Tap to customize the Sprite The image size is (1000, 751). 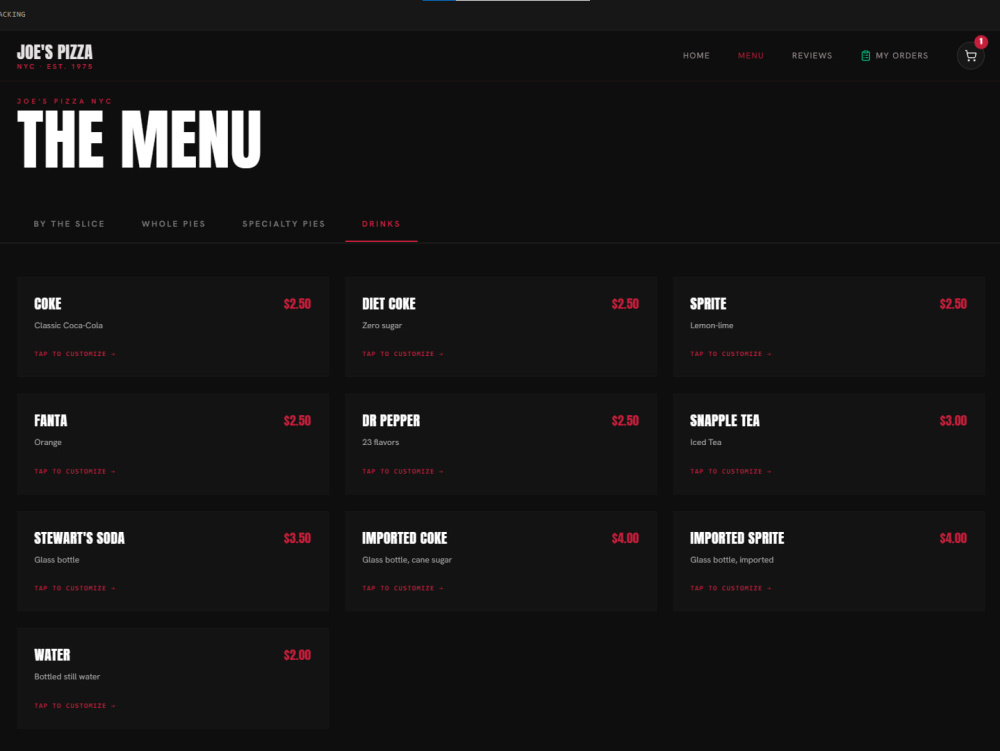pos(730,354)
